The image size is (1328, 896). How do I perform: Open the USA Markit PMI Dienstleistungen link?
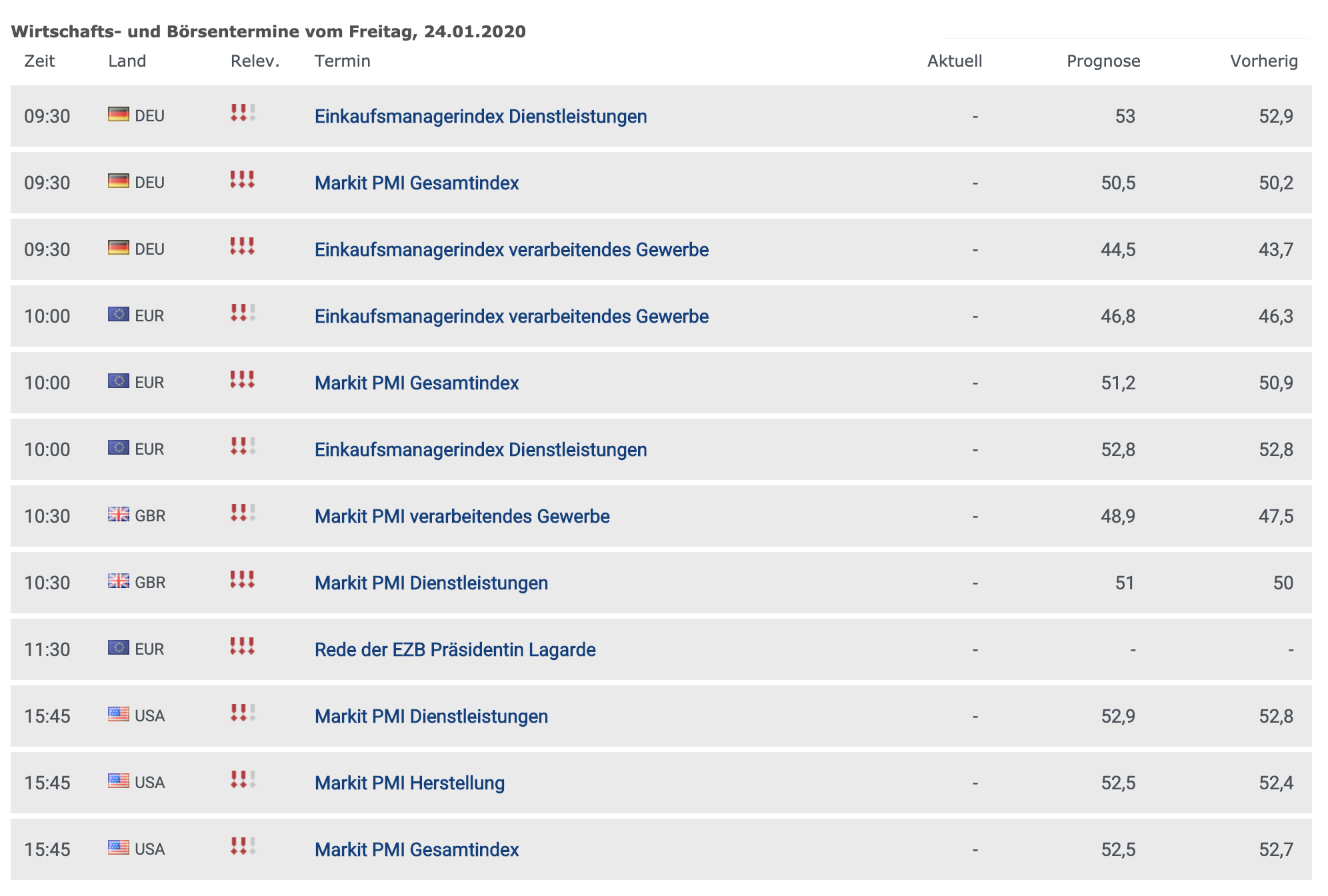(x=431, y=716)
